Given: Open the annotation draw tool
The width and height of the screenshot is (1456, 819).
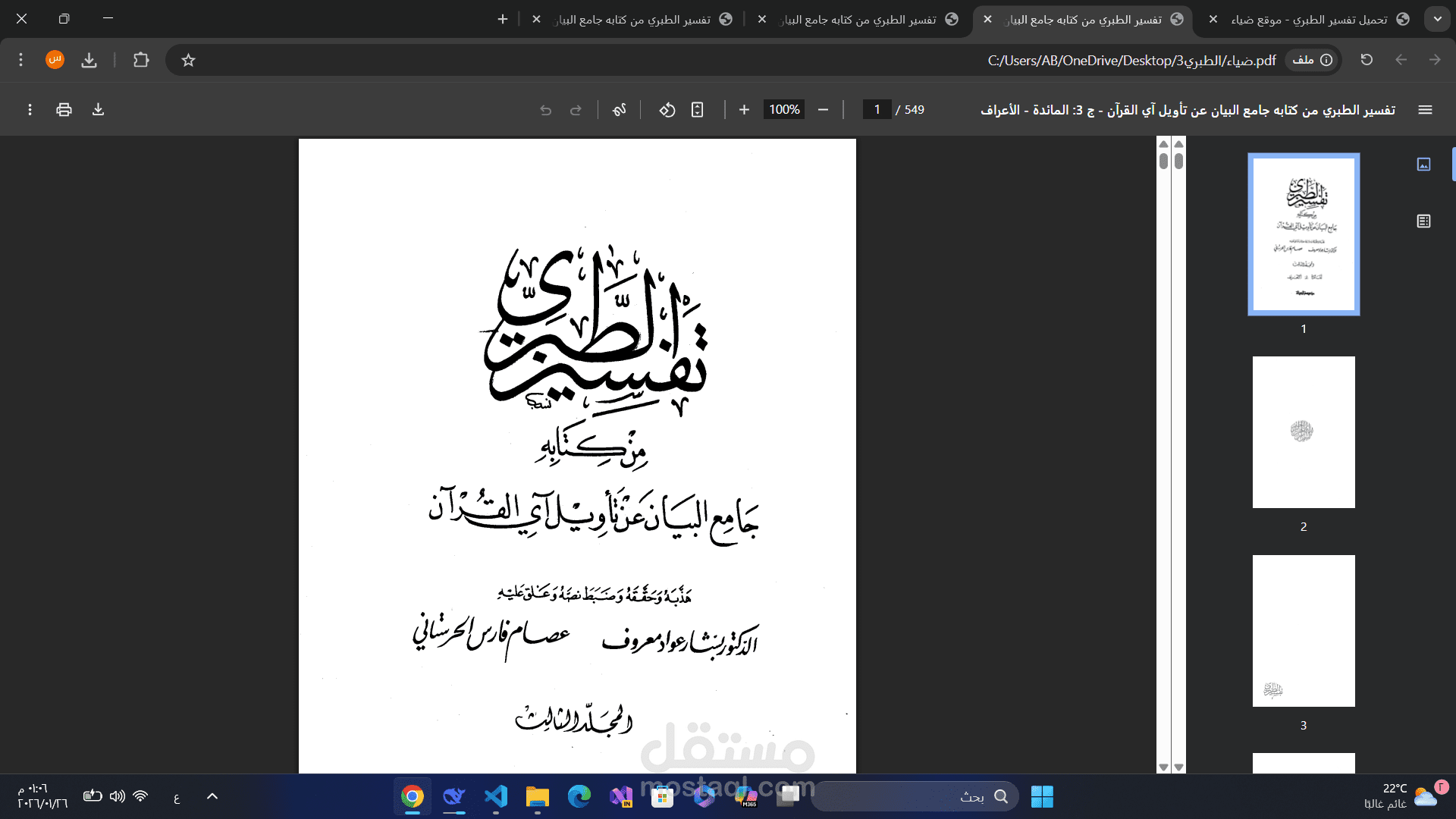Looking at the screenshot, I should (x=620, y=110).
